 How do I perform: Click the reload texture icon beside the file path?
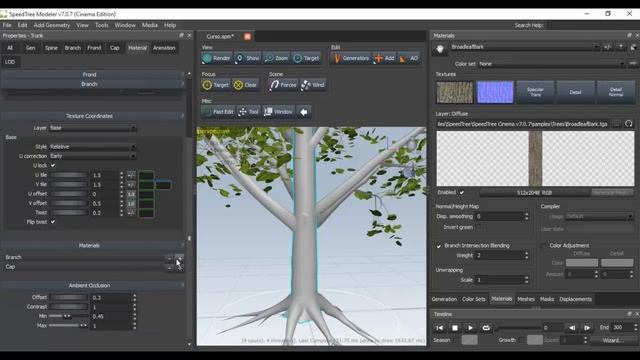click(629, 124)
